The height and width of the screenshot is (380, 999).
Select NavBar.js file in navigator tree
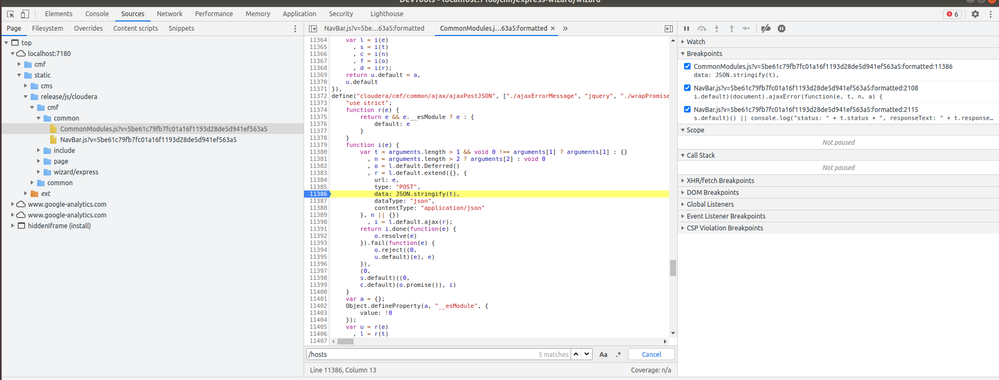148,140
